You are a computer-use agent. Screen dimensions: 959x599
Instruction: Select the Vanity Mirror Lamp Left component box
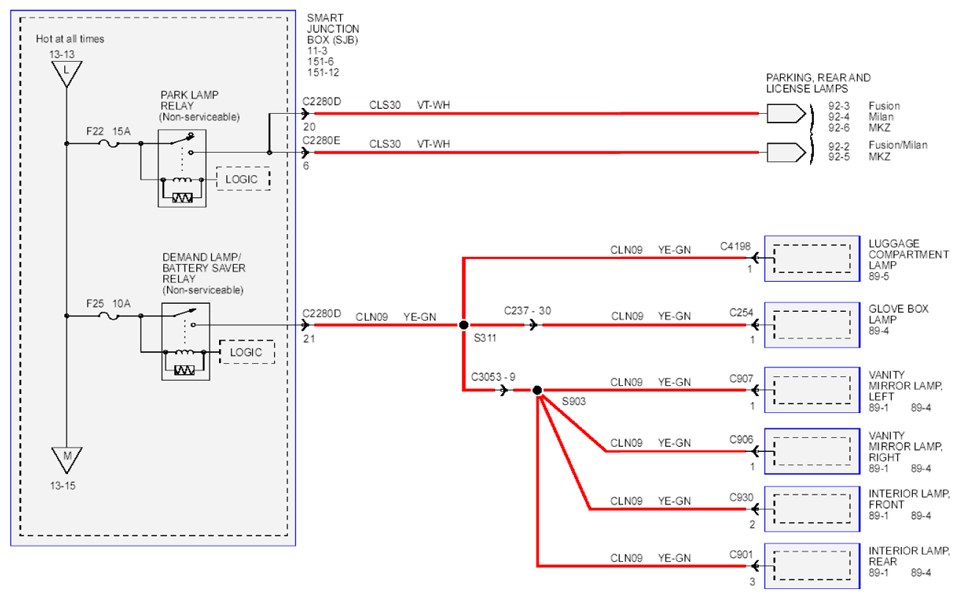pyautogui.click(x=812, y=390)
